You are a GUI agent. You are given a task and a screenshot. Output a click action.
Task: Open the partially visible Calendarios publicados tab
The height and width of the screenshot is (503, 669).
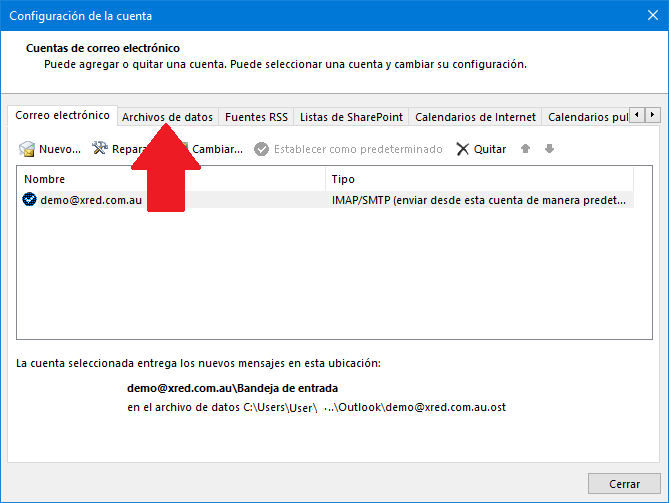585,117
